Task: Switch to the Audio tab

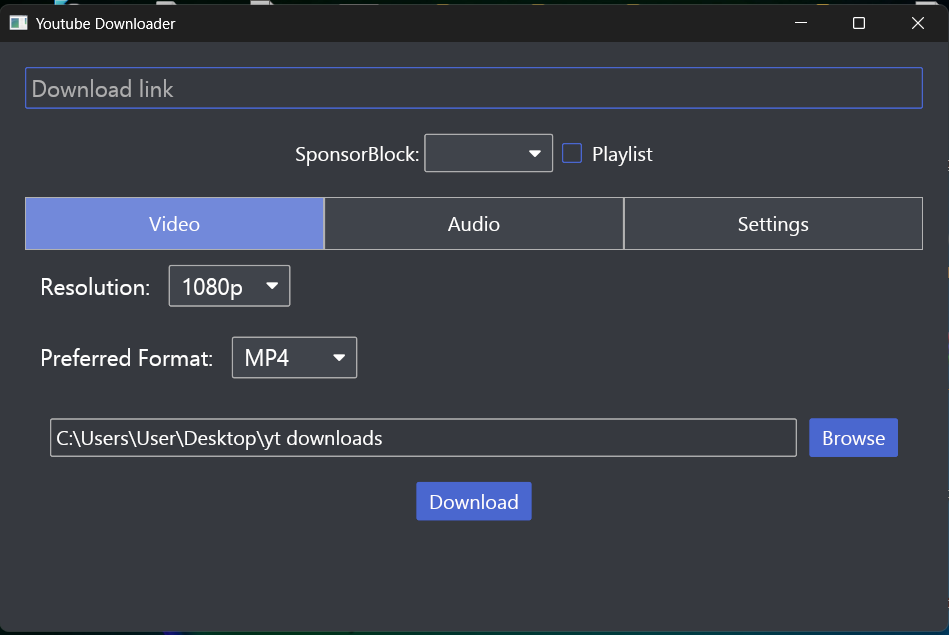Action: click(474, 224)
